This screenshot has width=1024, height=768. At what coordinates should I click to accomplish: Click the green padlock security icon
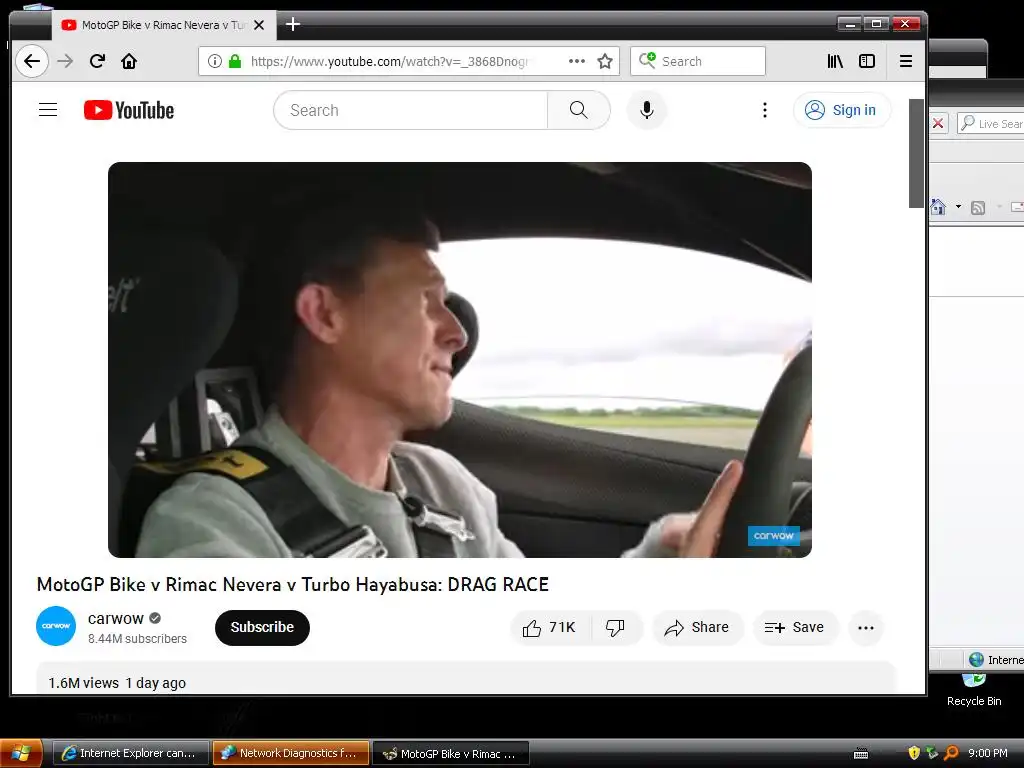pos(234,61)
